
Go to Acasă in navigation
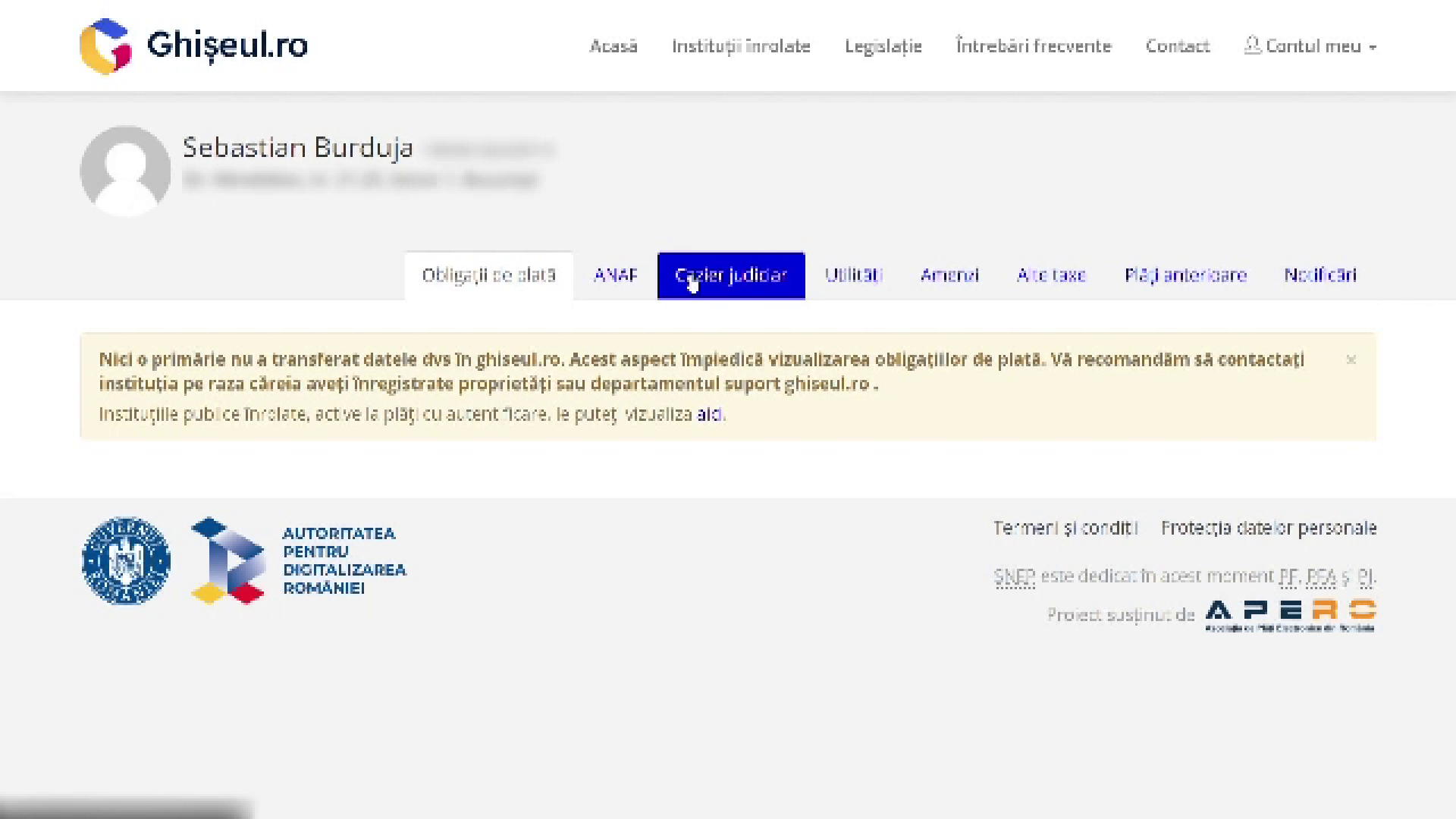(613, 46)
